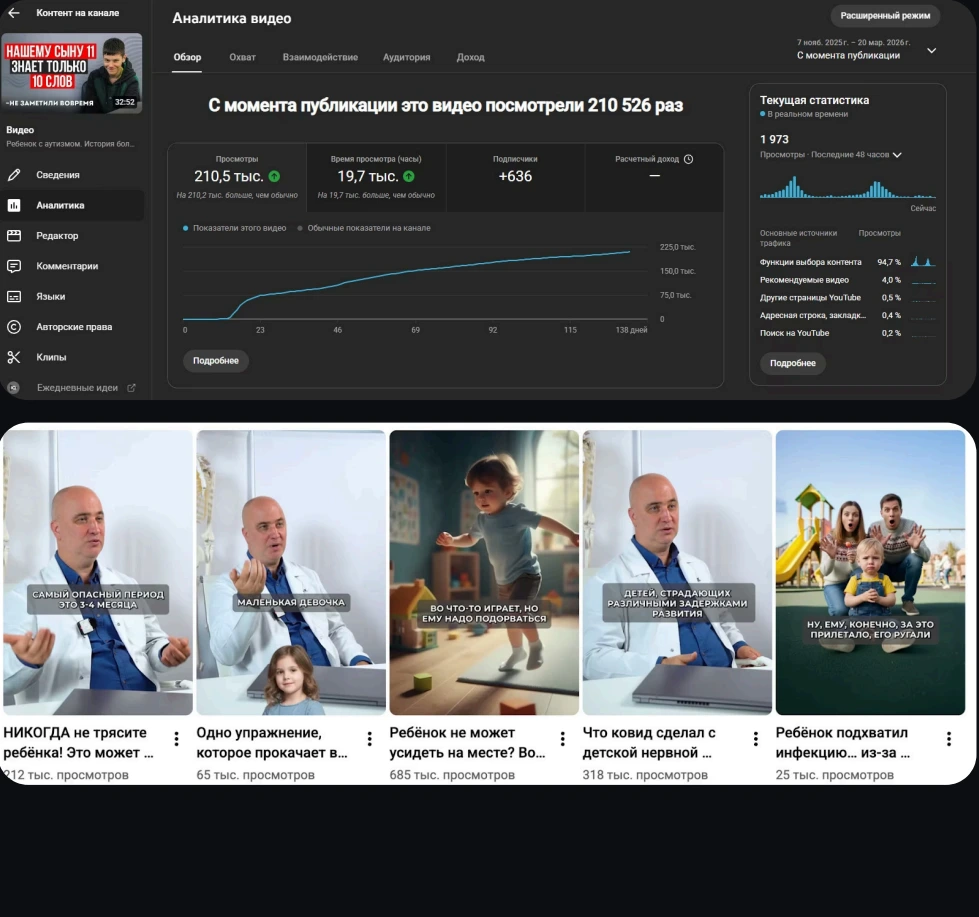Open the Авторские права copyright icon
979x917 pixels.
[x=14, y=326]
